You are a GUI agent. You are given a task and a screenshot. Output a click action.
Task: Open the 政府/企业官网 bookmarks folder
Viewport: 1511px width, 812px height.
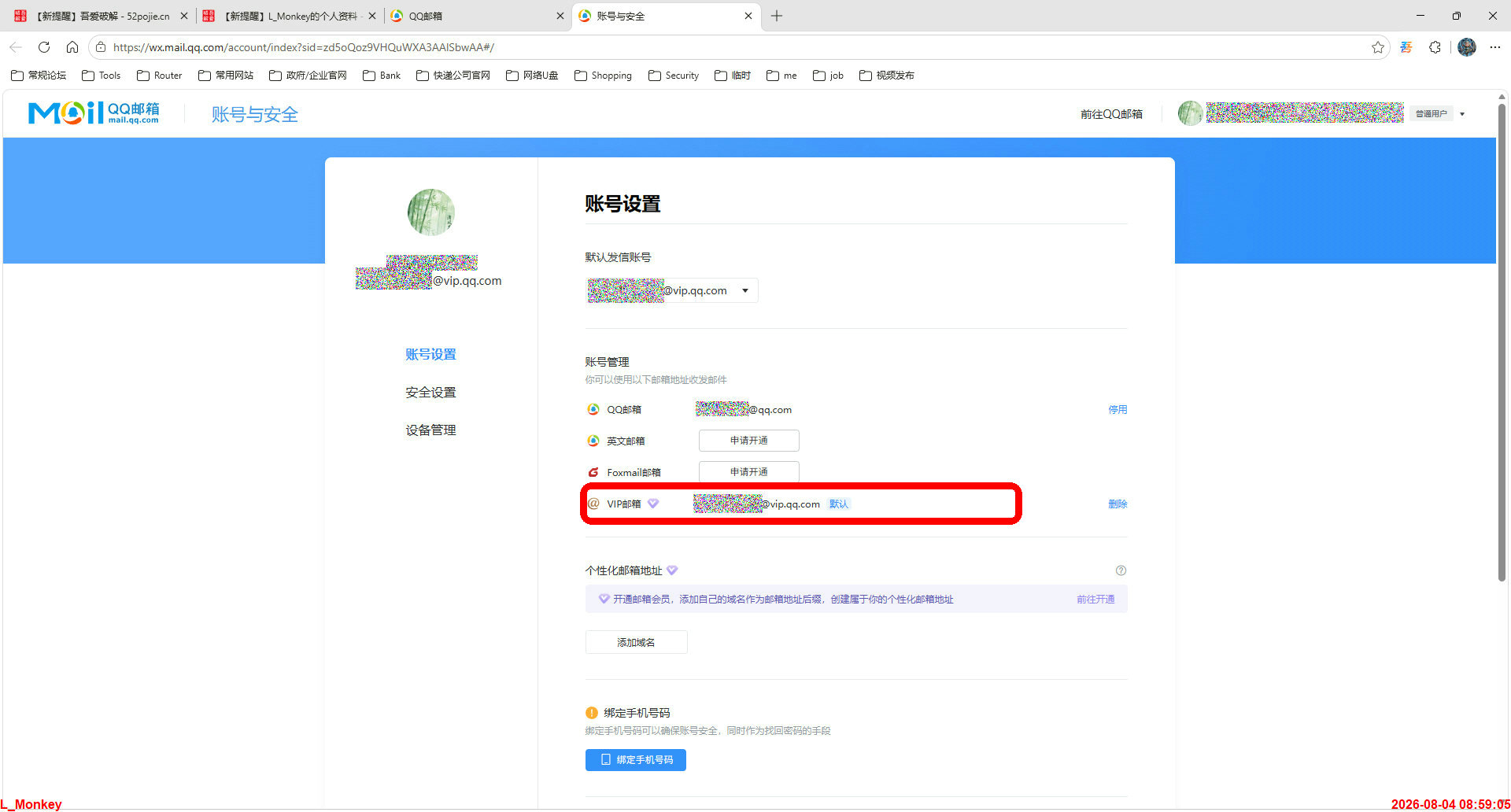click(308, 76)
